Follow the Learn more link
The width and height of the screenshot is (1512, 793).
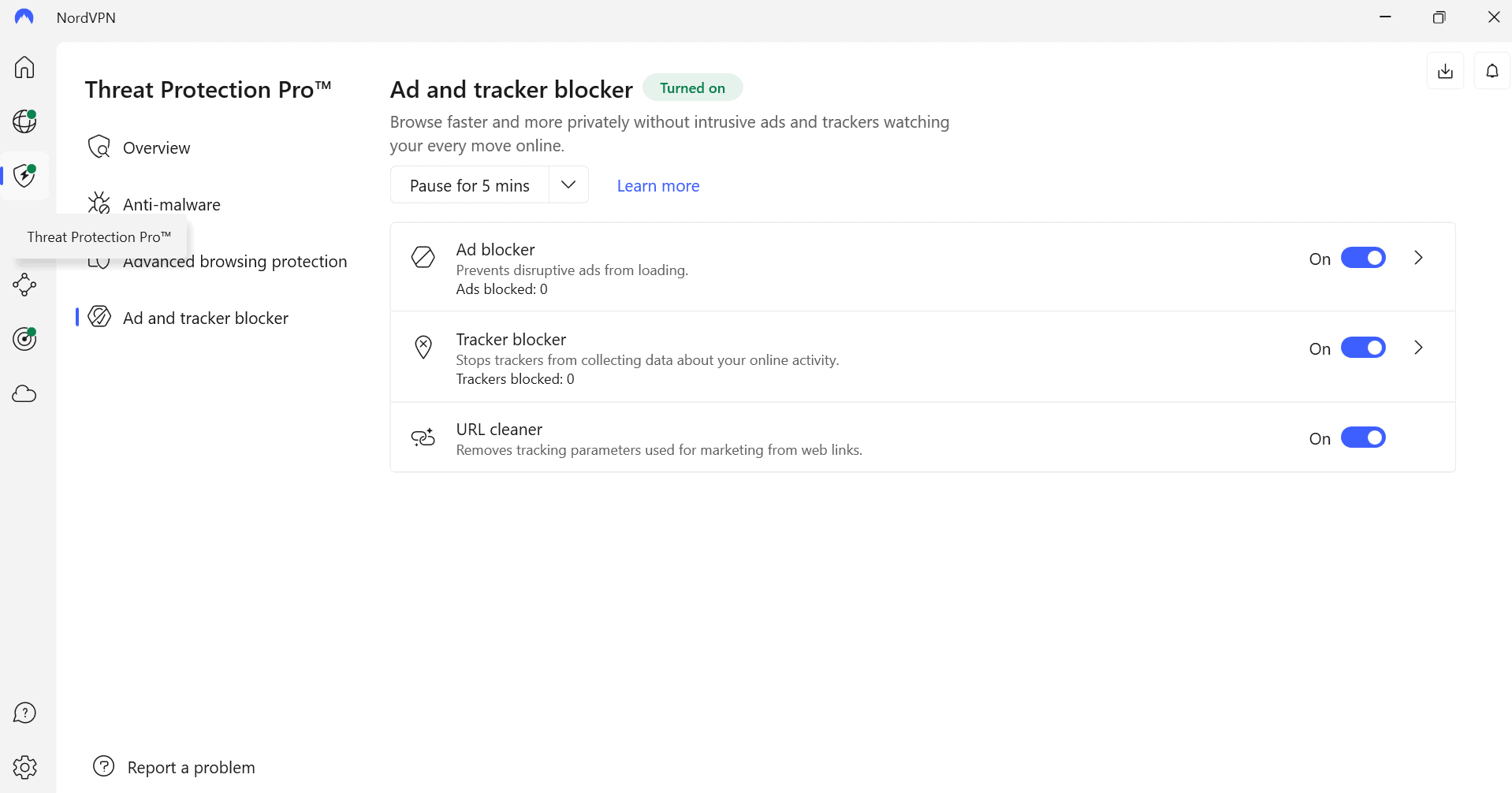tap(658, 186)
